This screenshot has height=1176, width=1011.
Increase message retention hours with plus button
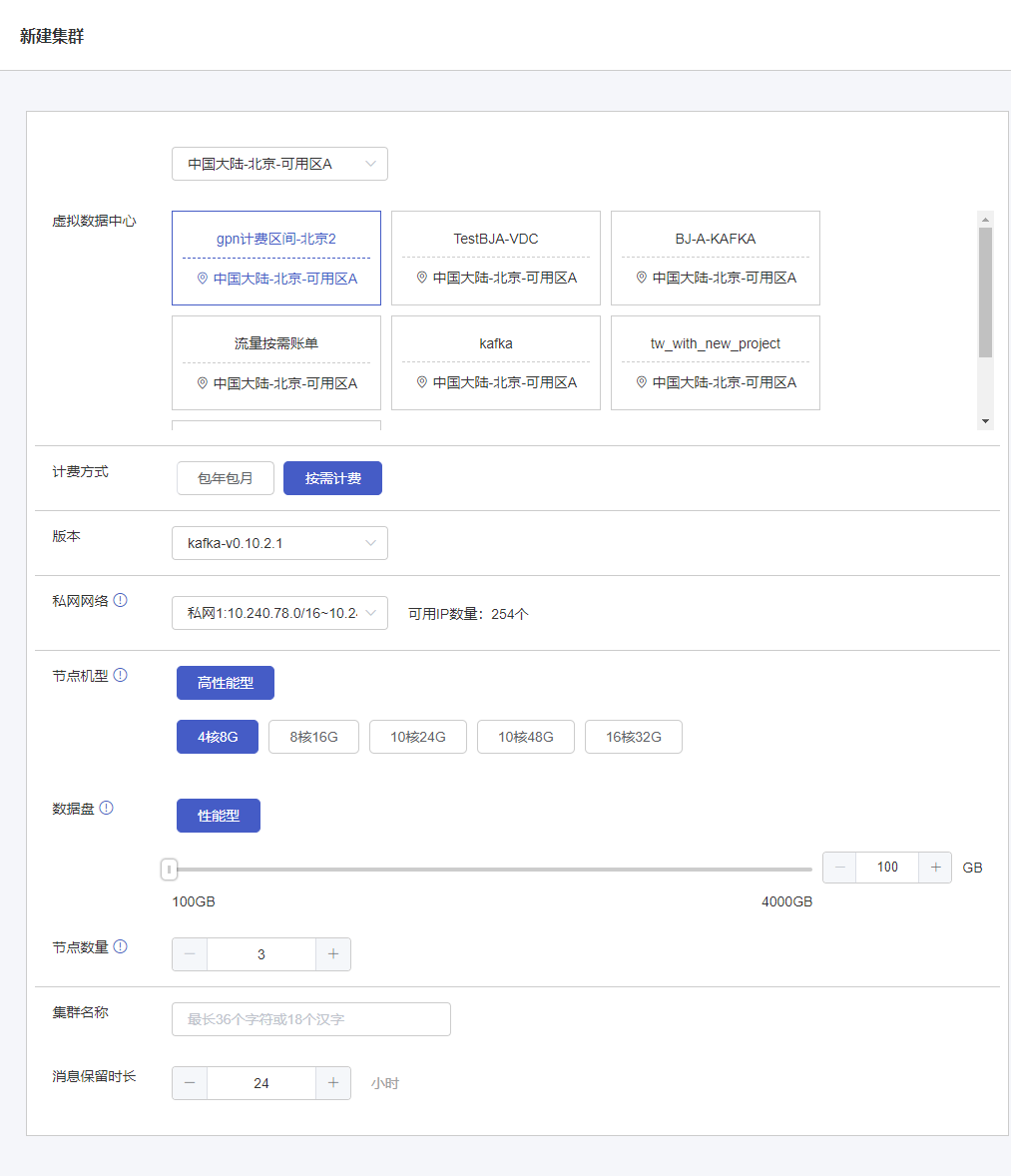click(333, 1083)
